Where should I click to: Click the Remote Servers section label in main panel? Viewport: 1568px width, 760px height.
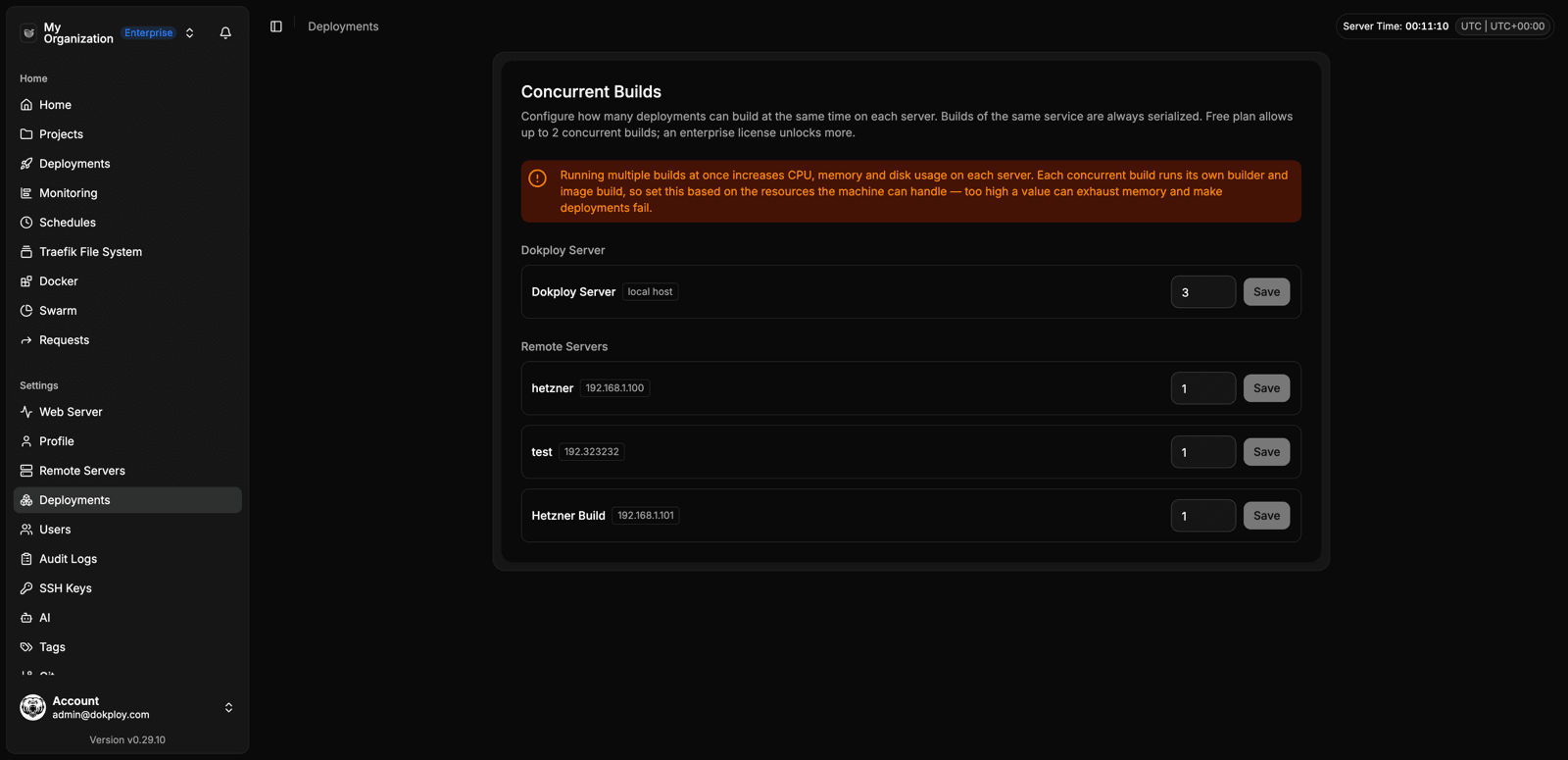pos(564,347)
